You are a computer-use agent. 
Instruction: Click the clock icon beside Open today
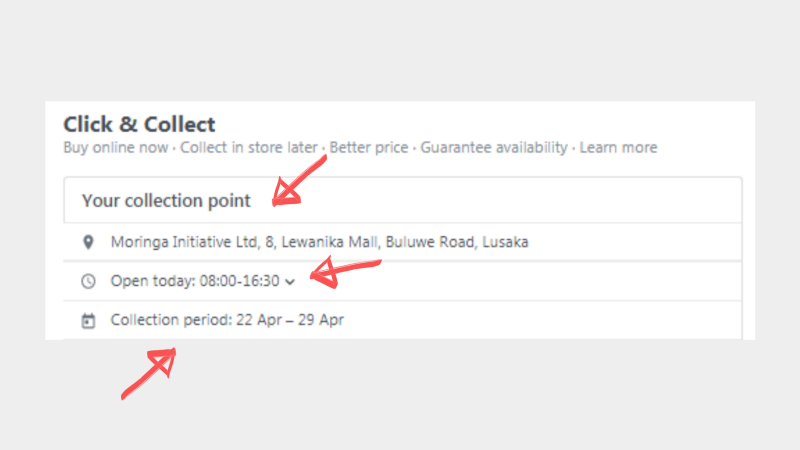[x=88, y=281]
